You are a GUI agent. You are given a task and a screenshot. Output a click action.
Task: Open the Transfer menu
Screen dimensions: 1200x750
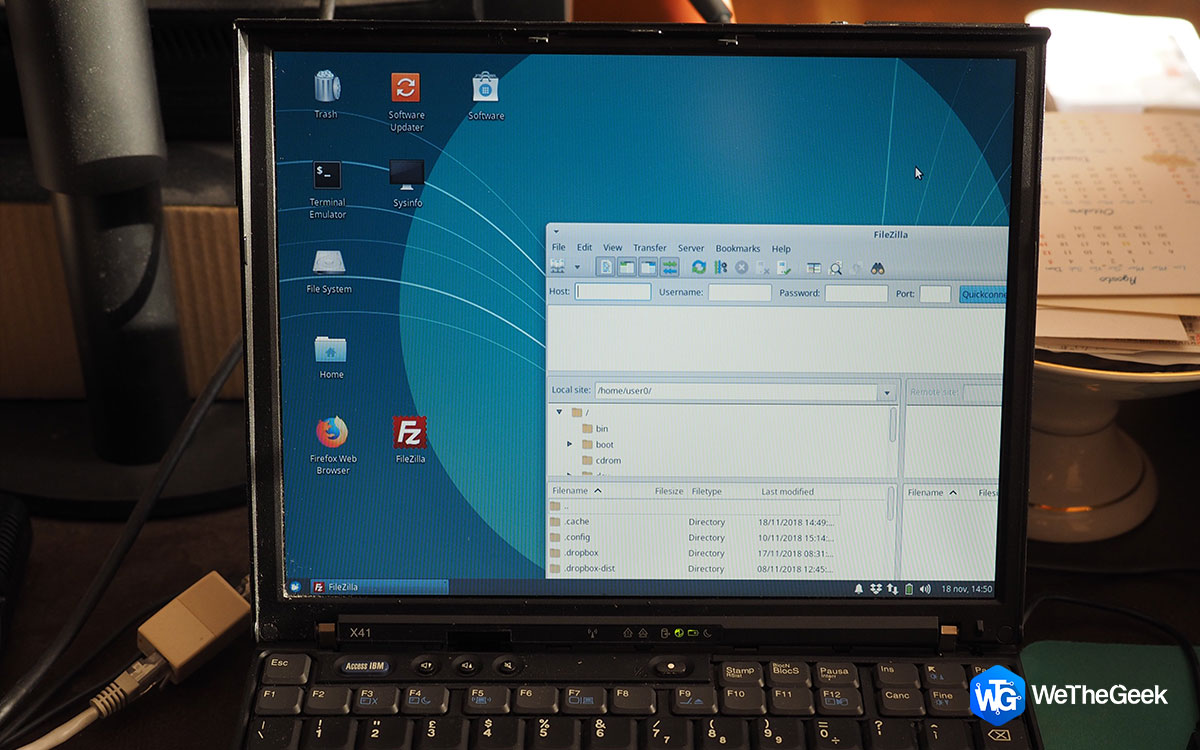click(x=650, y=248)
